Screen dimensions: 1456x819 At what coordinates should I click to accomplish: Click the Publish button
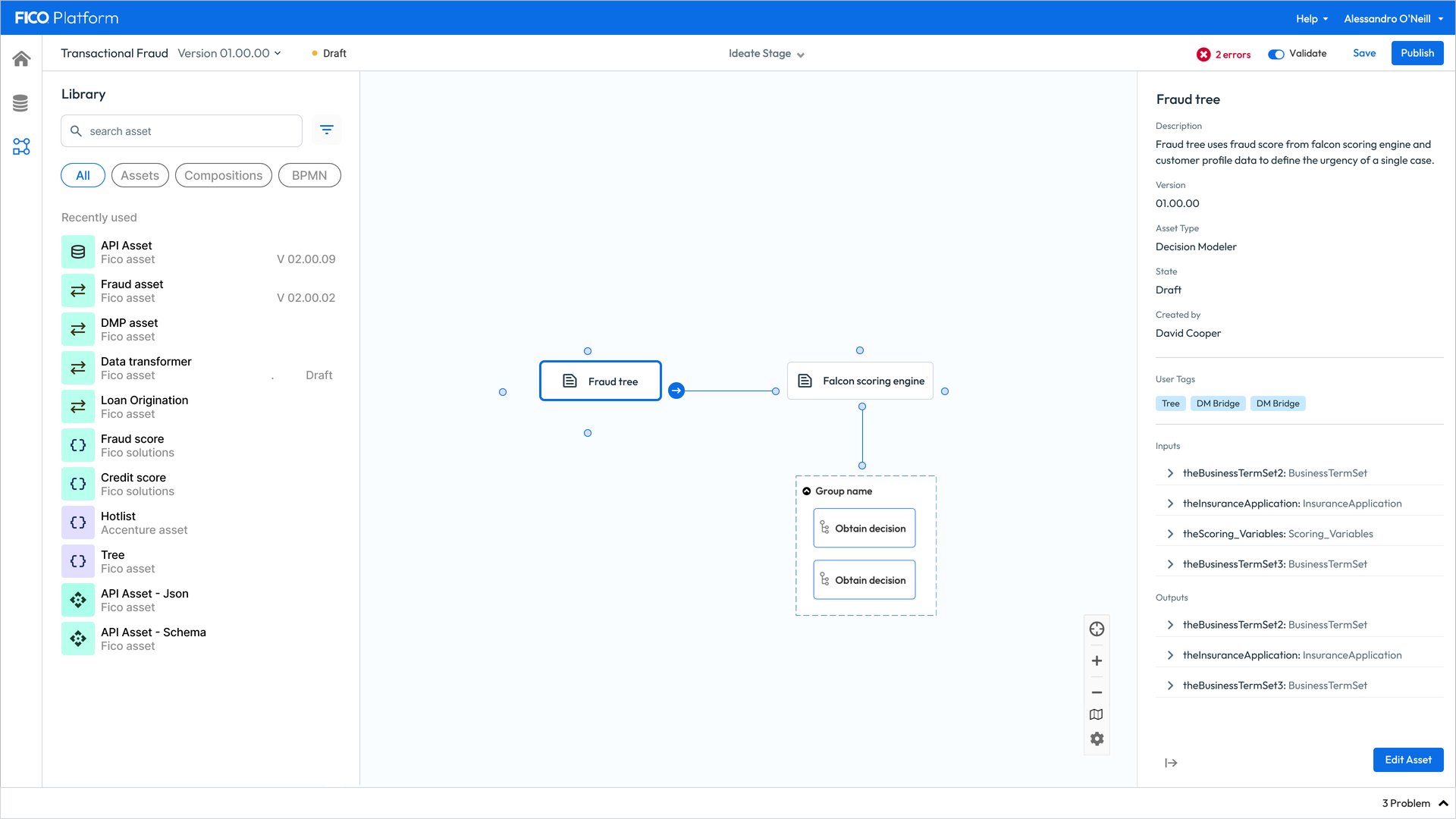[x=1417, y=53]
